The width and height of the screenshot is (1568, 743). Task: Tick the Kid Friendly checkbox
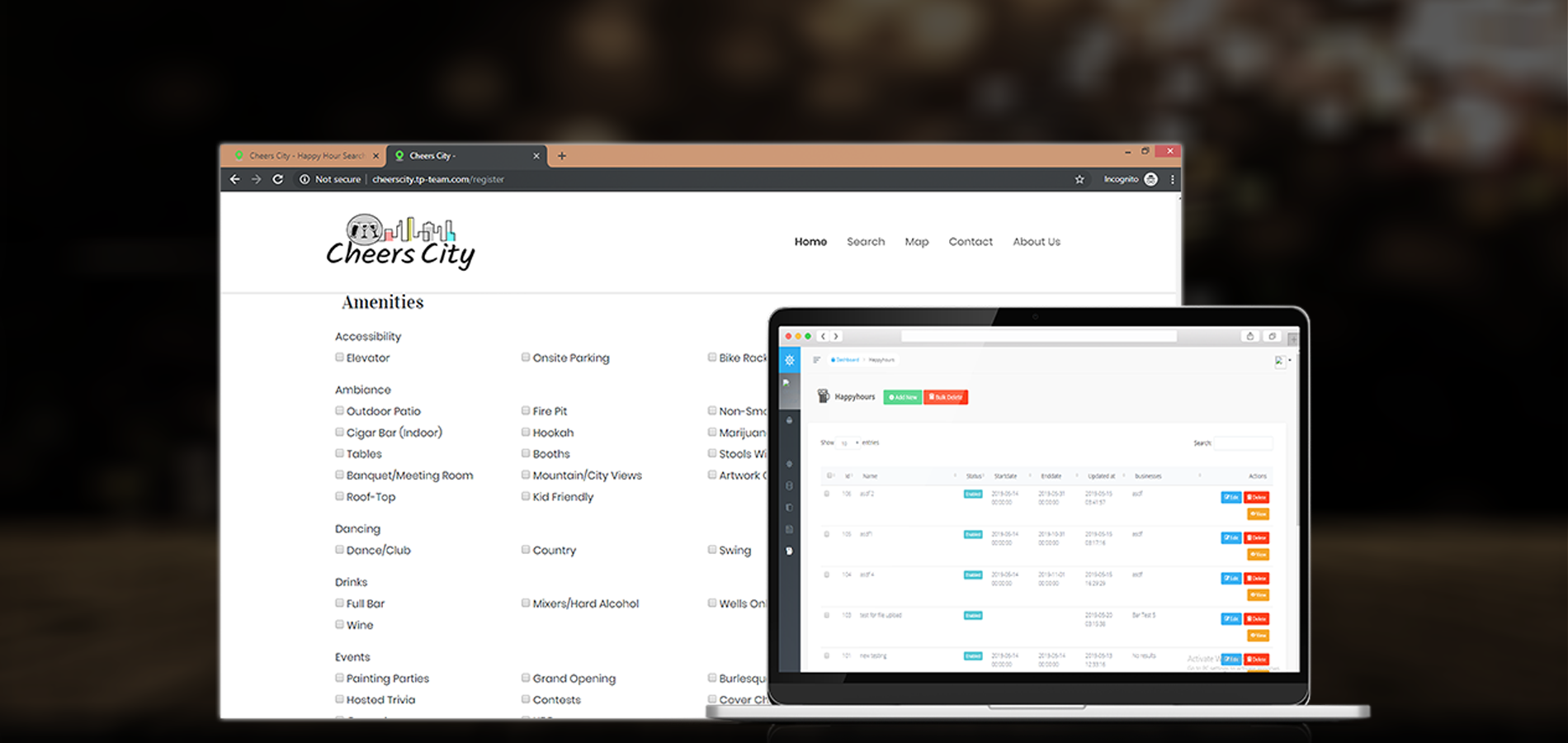pos(526,496)
